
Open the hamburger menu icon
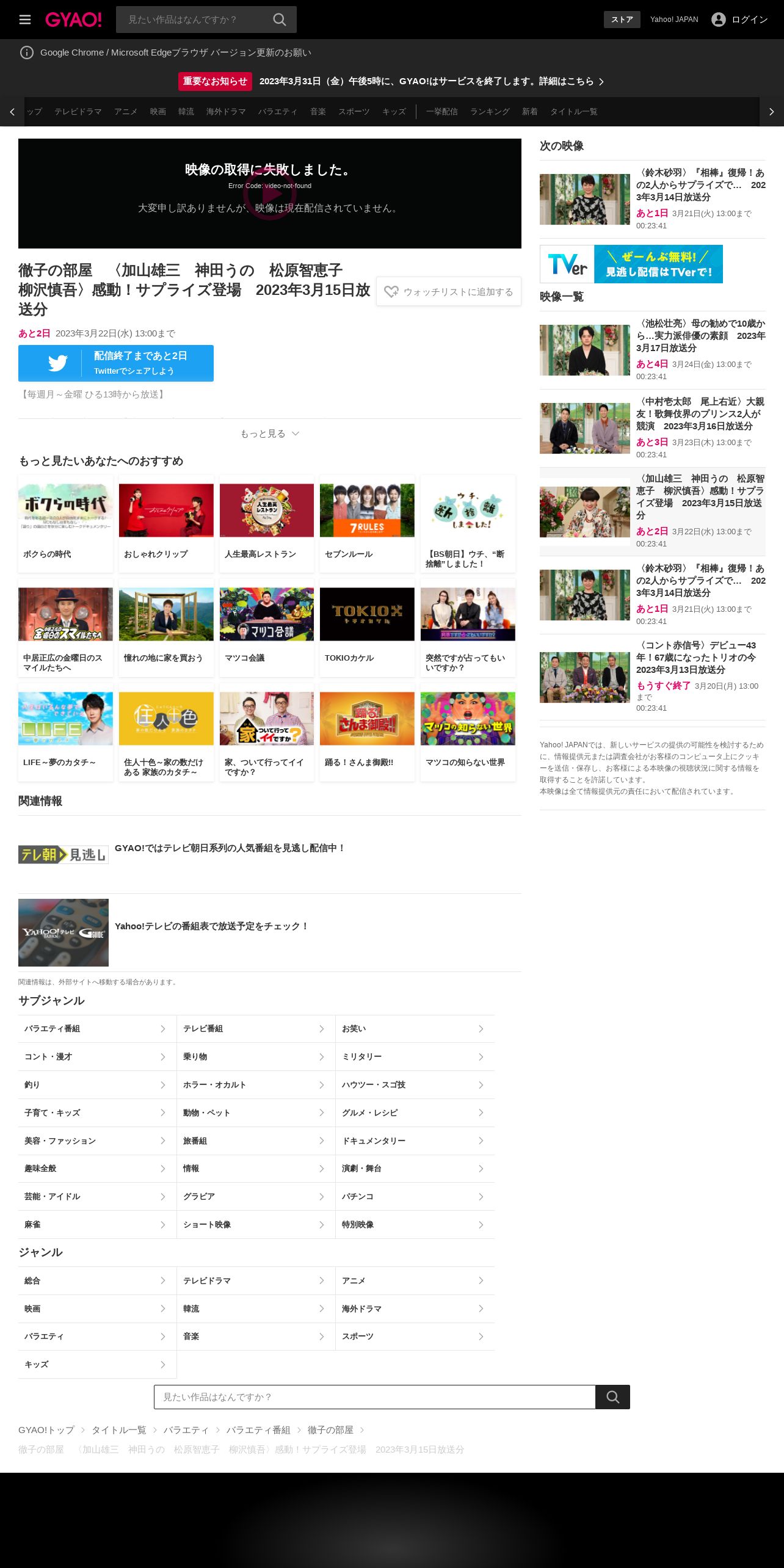pos(25,20)
